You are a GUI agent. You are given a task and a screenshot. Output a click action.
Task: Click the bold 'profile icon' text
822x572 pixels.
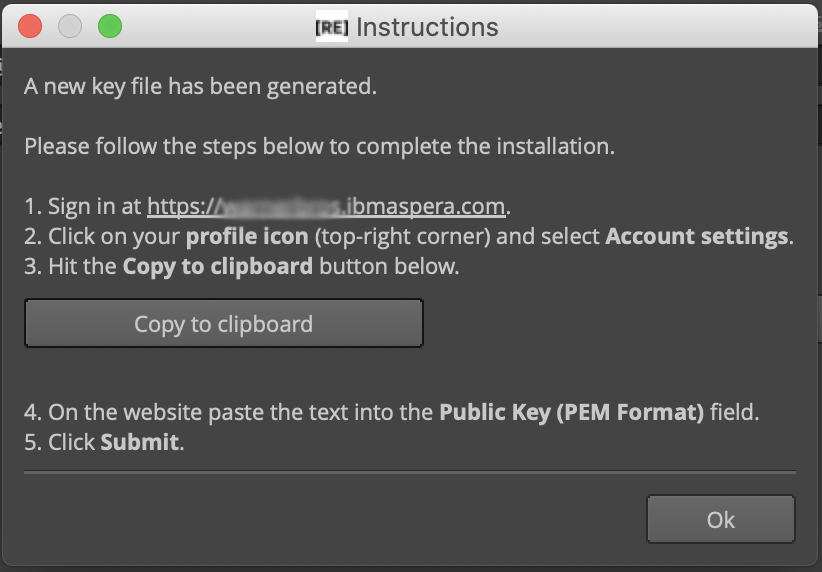[247, 236]
